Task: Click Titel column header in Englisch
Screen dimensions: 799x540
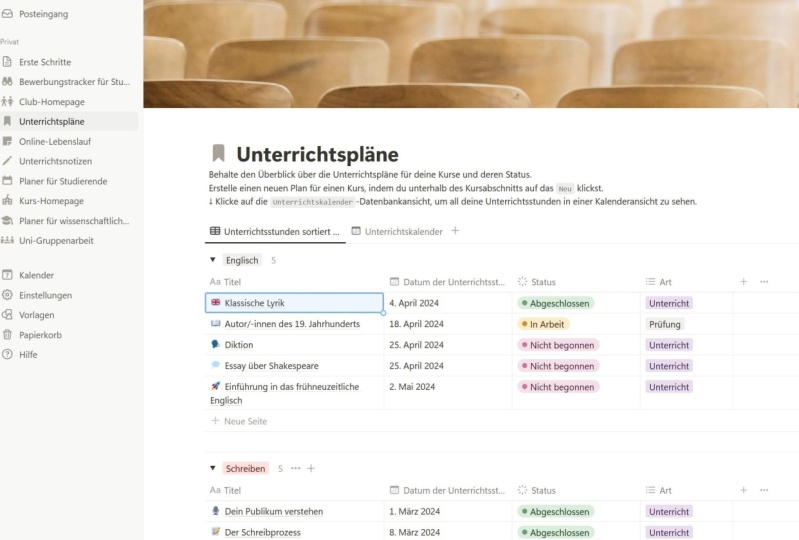Action: (x=295, y=282)
